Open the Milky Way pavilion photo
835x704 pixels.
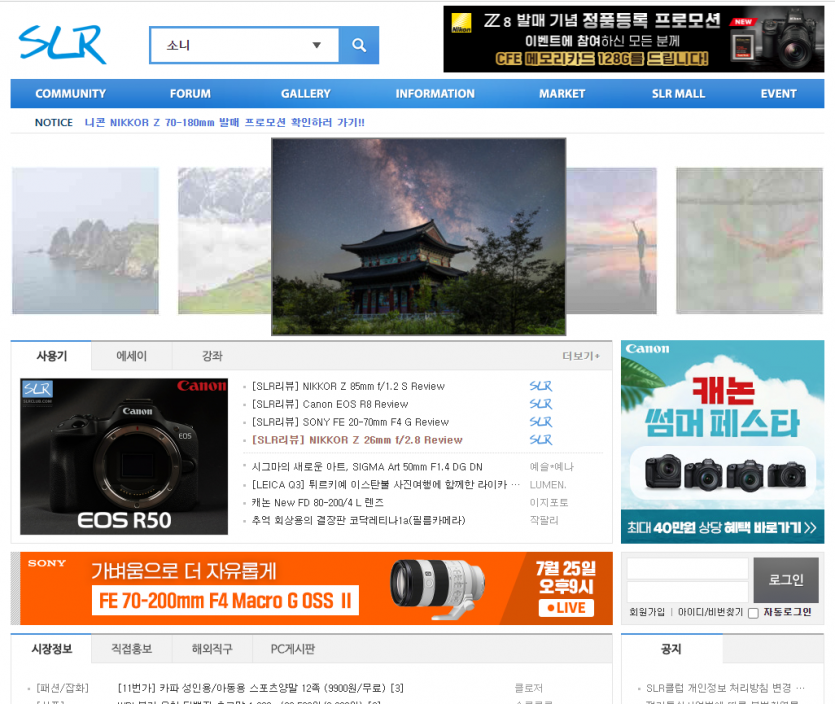(419, 236)
